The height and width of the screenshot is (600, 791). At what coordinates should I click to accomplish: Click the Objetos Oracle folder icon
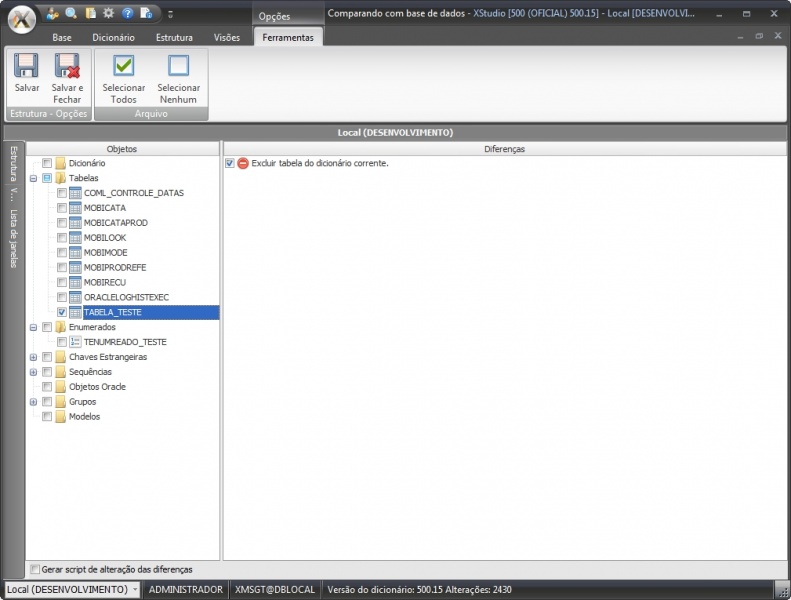point(61,387)
